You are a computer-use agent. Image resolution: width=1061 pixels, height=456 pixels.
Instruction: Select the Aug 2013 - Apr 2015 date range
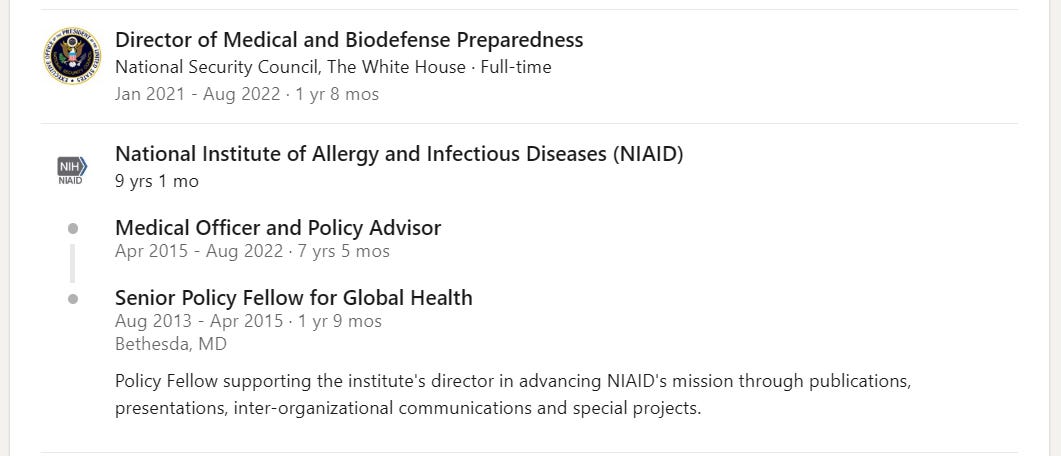[199, 321]
